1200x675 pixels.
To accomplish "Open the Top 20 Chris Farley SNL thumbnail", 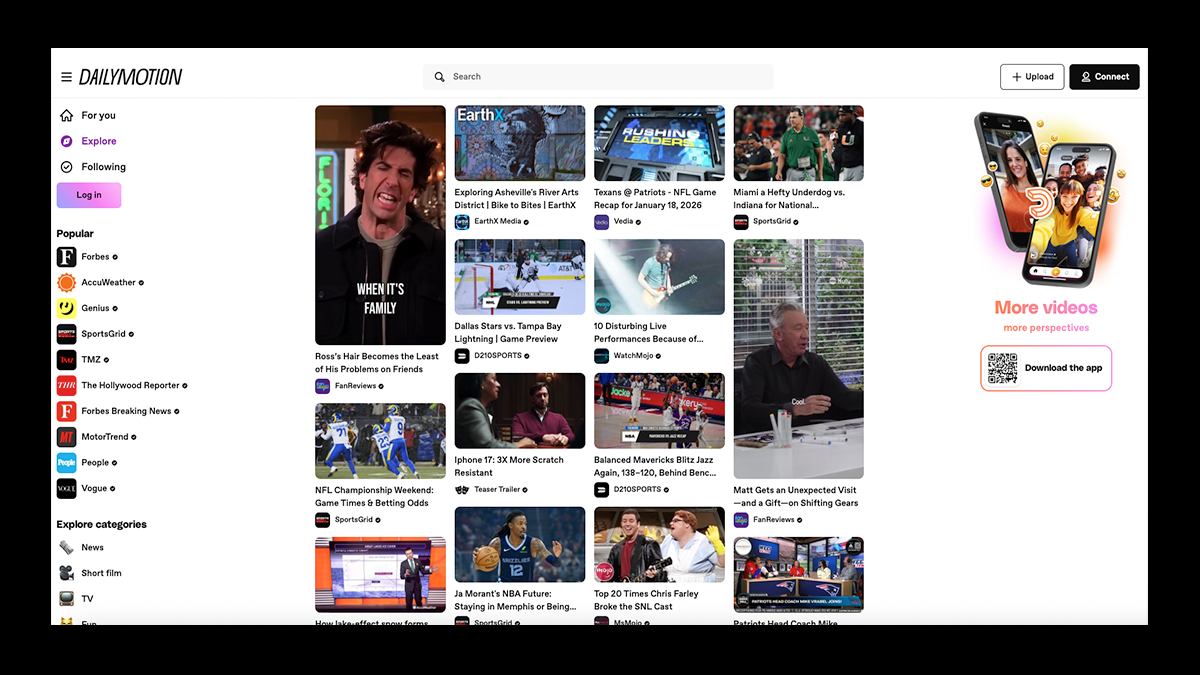I will point(659,544).
